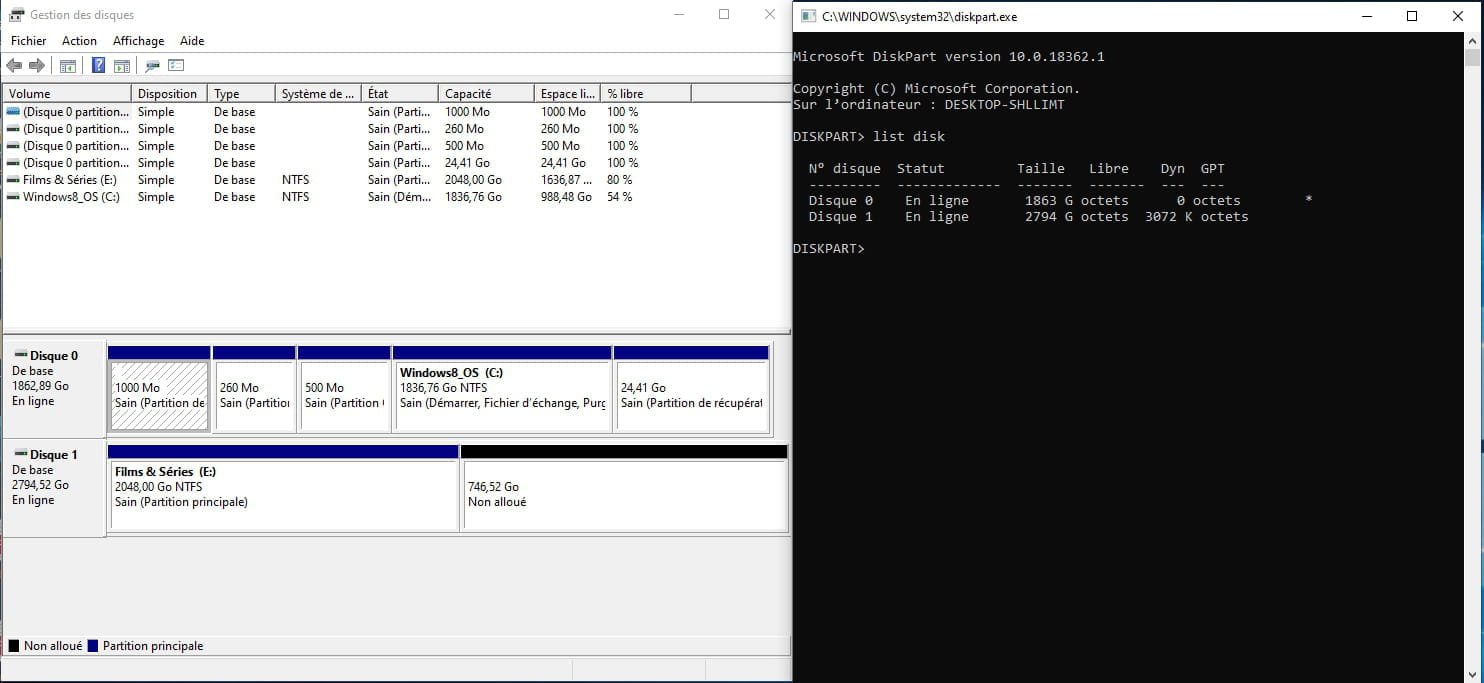Open the Fichier menu
The image size is (1484, 683).
pos(29,41)
